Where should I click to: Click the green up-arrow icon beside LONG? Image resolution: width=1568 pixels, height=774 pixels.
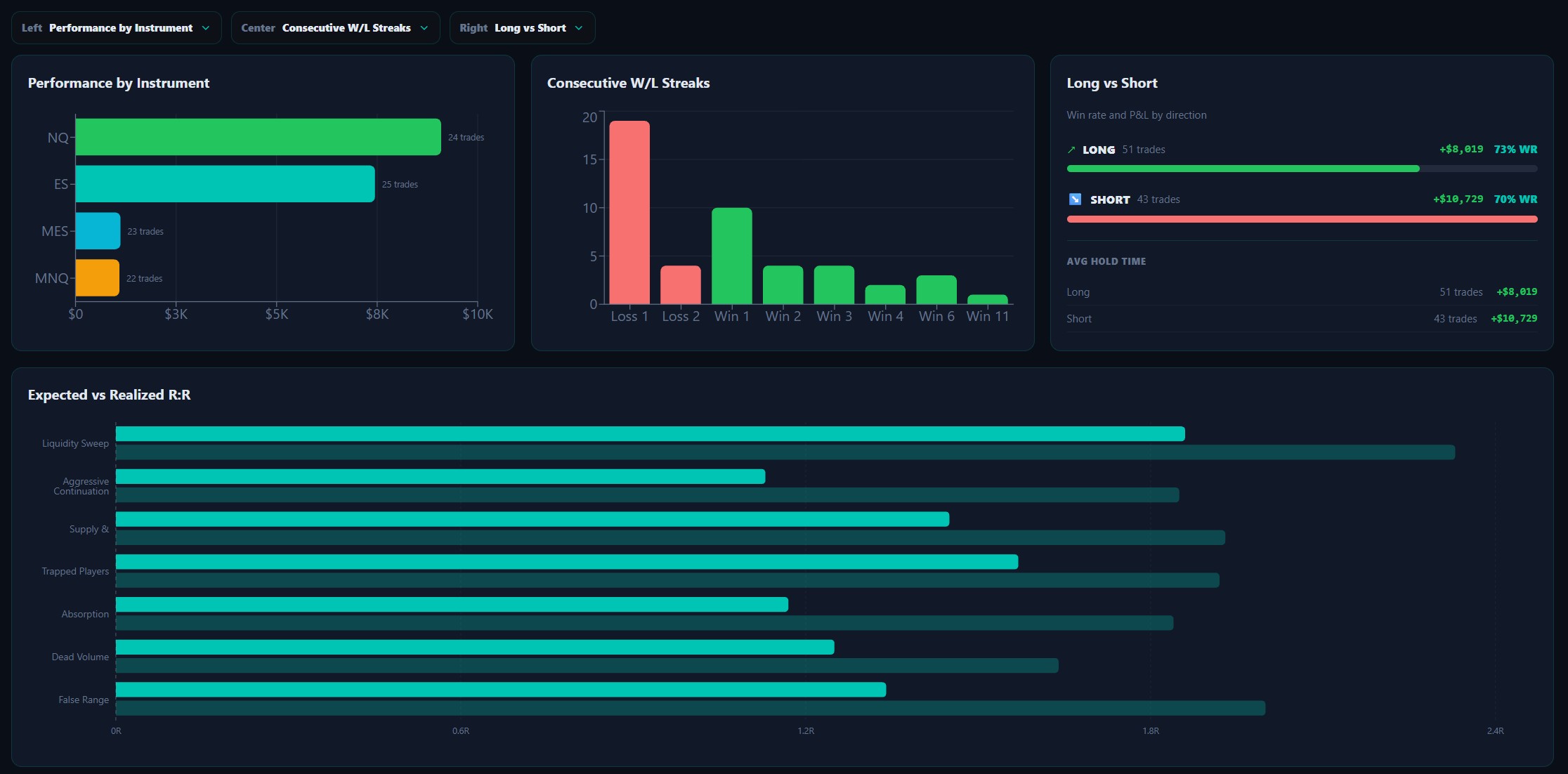[1071, 150]
